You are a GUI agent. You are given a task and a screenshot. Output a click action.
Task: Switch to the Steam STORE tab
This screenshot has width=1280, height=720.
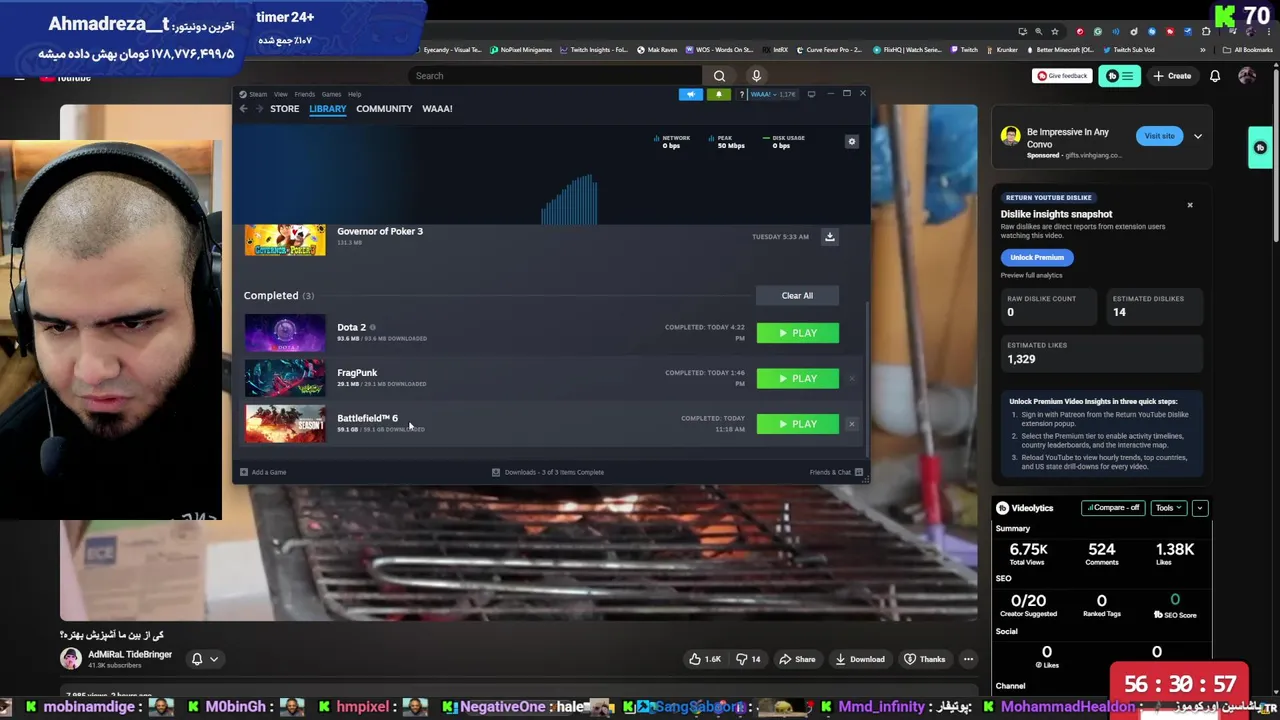pos(284,108)
